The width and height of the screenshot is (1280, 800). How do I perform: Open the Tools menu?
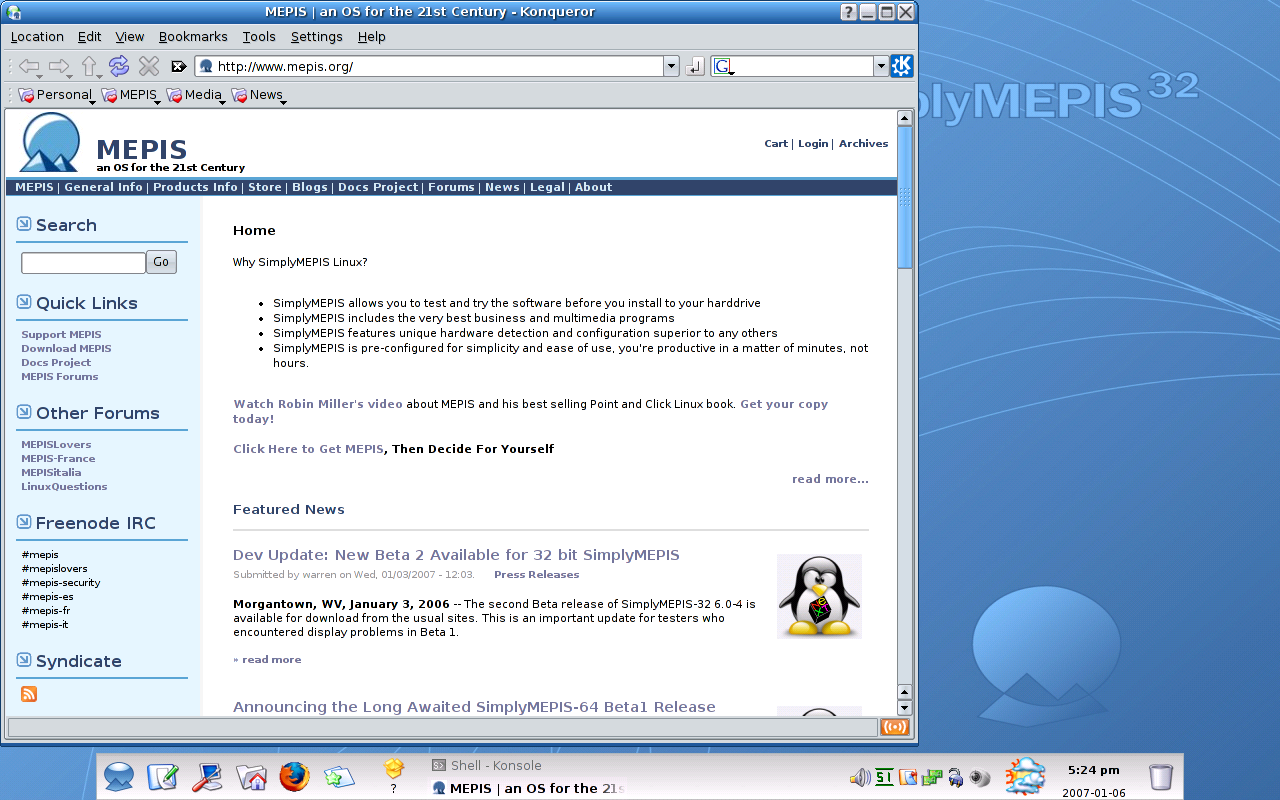click(x=259, y=37)
